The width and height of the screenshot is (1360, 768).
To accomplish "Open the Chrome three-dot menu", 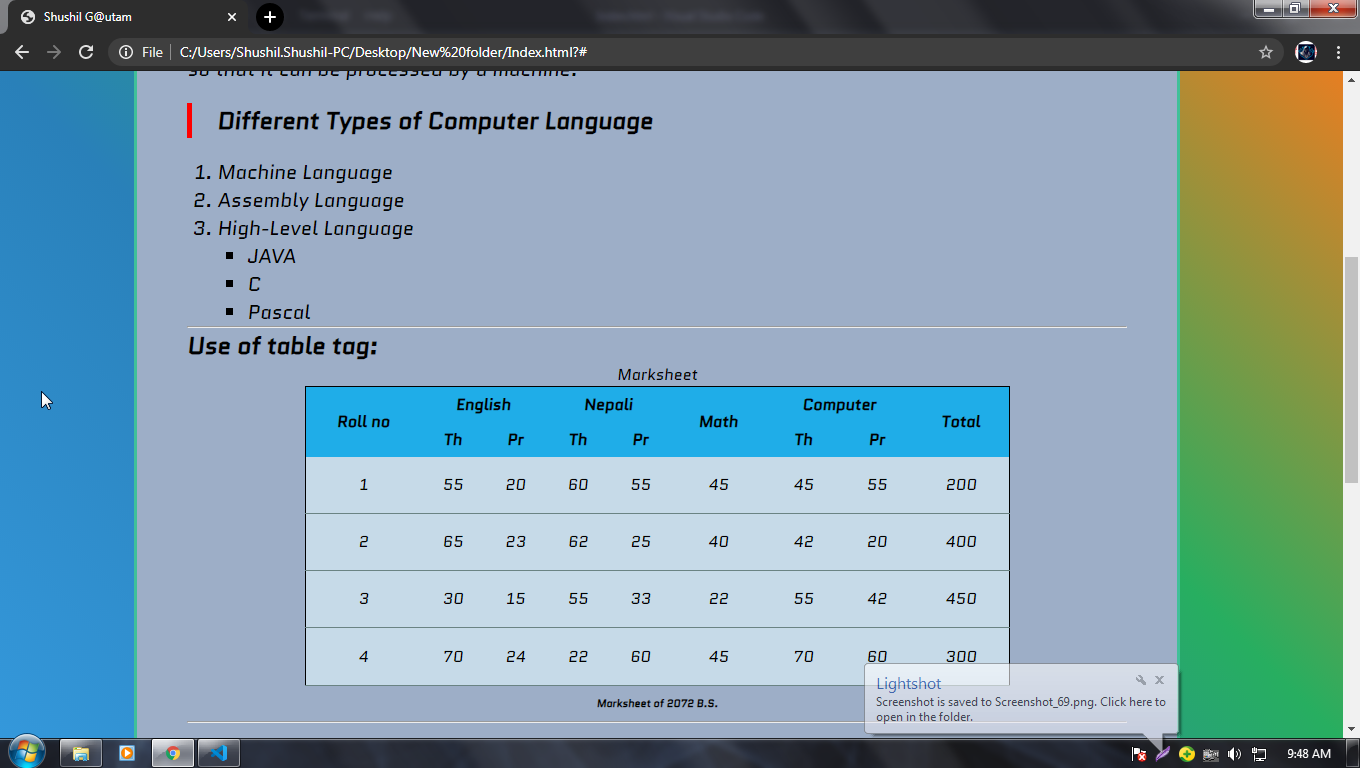I will 1339,52.
